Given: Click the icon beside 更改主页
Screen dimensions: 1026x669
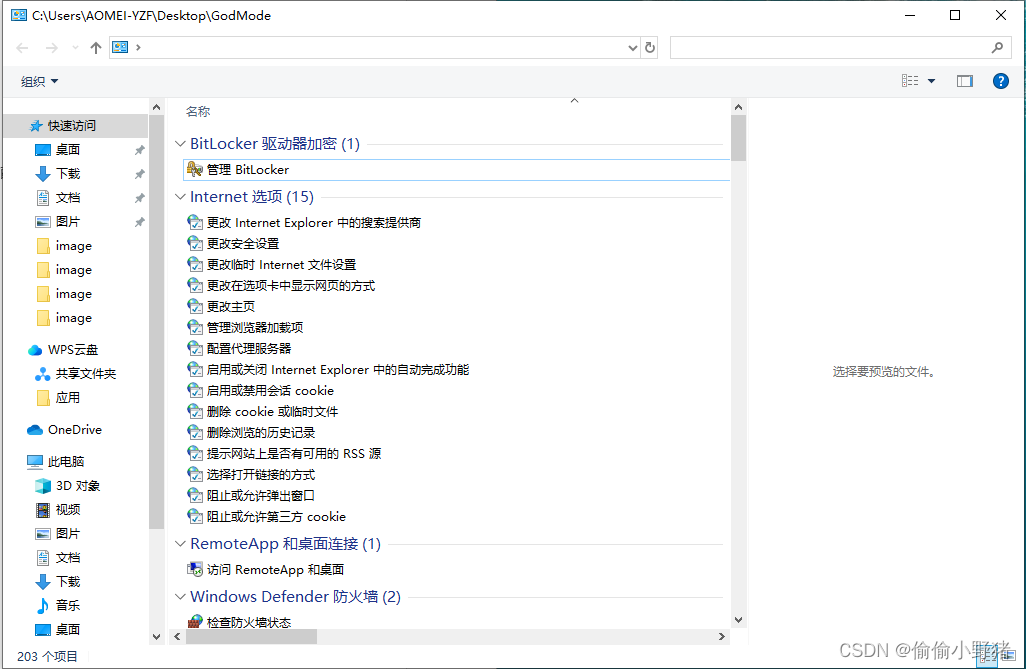Looking at the screenshot, I should click(195, 306).
